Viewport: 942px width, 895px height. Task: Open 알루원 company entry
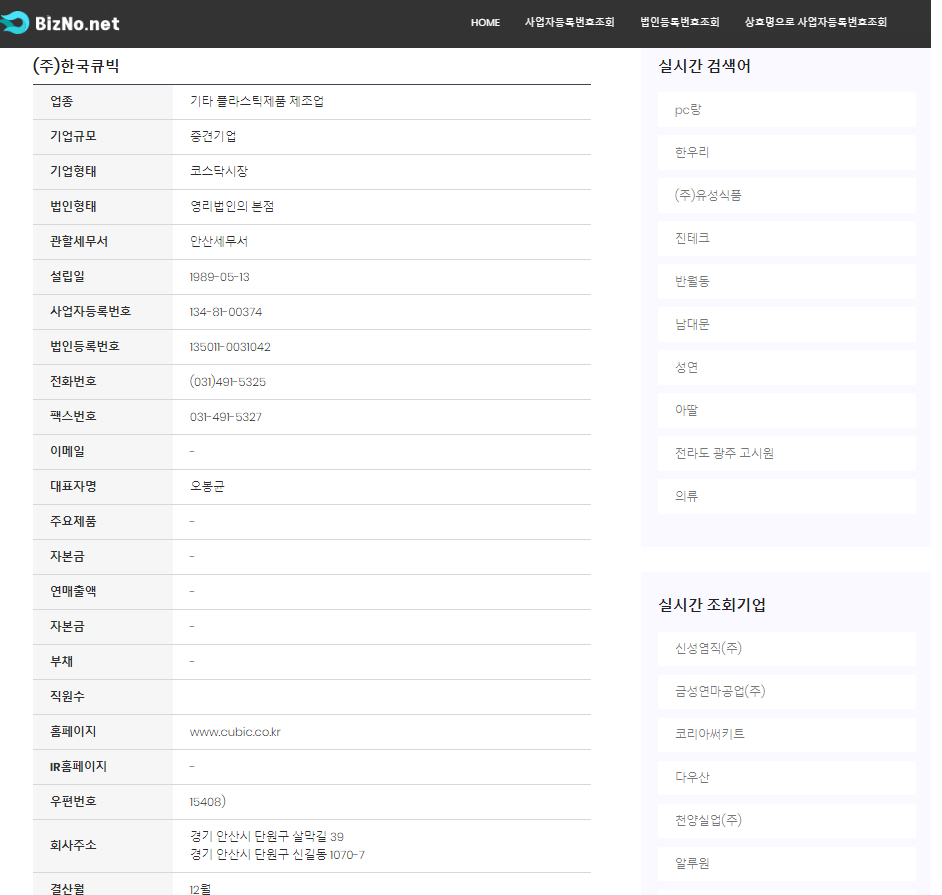pos(786,864)
